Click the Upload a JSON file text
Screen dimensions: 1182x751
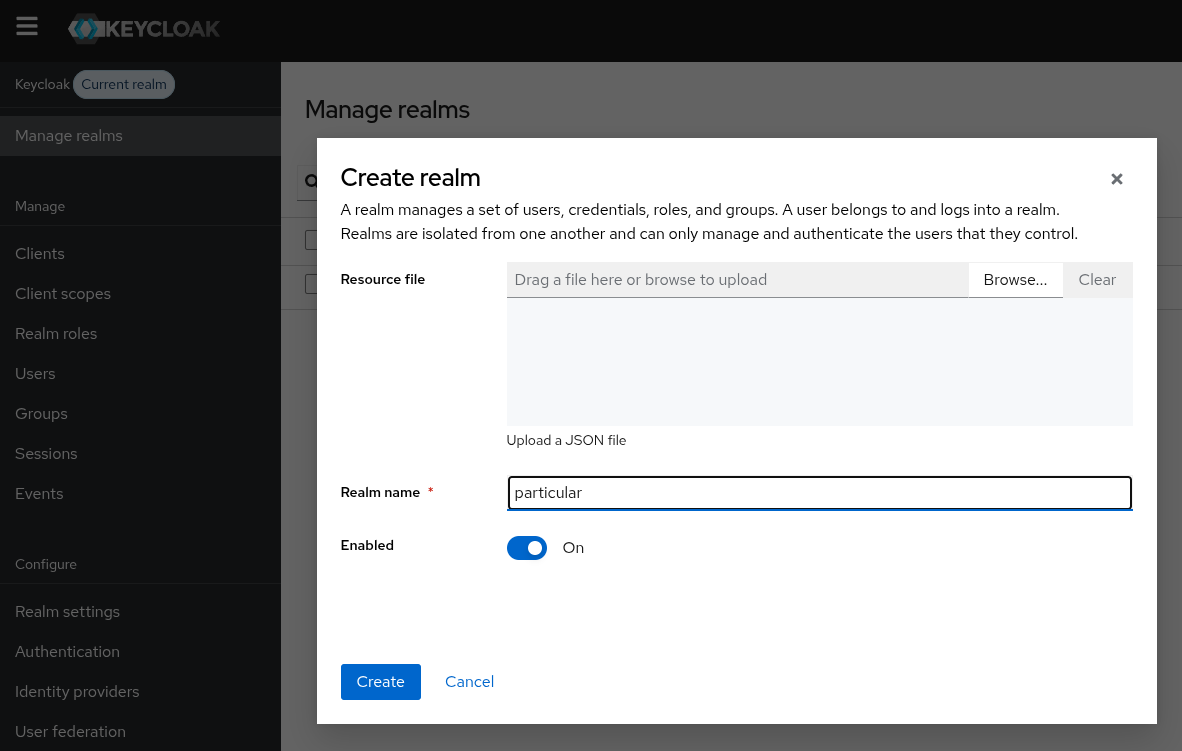coord(566,440)
